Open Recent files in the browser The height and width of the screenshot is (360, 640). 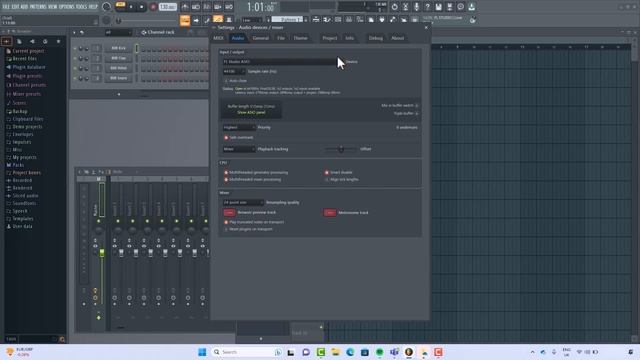click(24, 59)
